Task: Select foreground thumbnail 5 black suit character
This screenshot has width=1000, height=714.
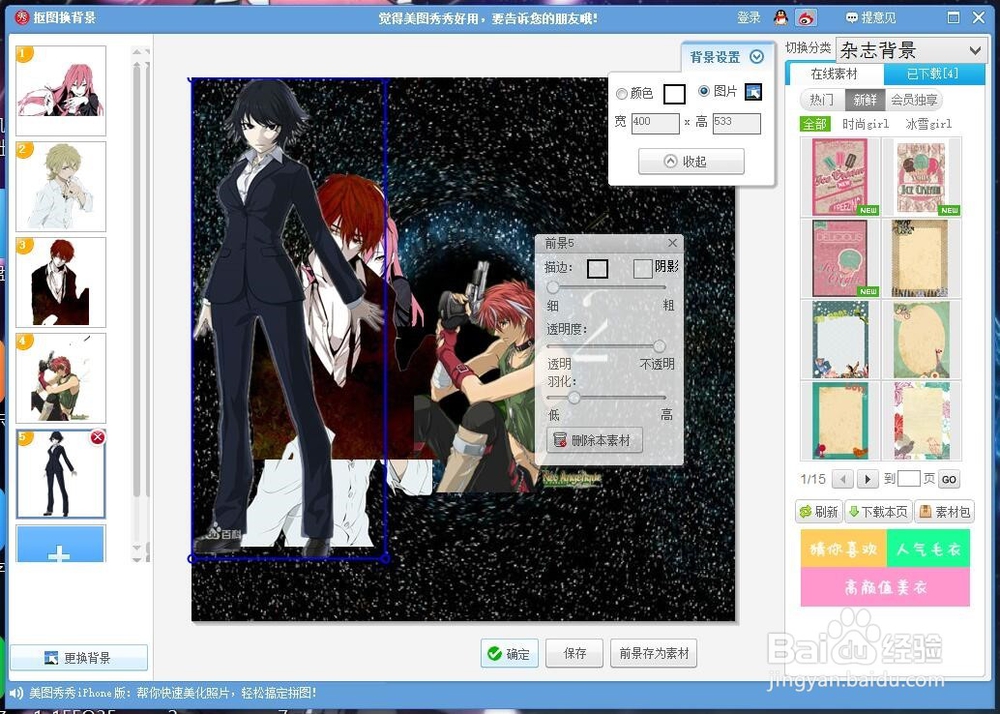Action: 61,474
